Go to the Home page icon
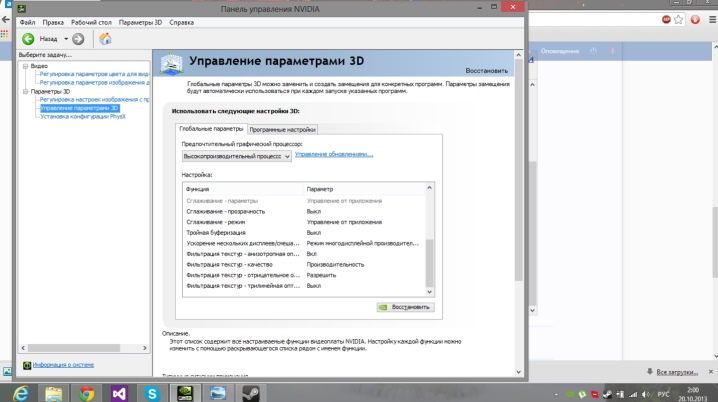The height and width of the screenshot is (402, 718). 105,39
